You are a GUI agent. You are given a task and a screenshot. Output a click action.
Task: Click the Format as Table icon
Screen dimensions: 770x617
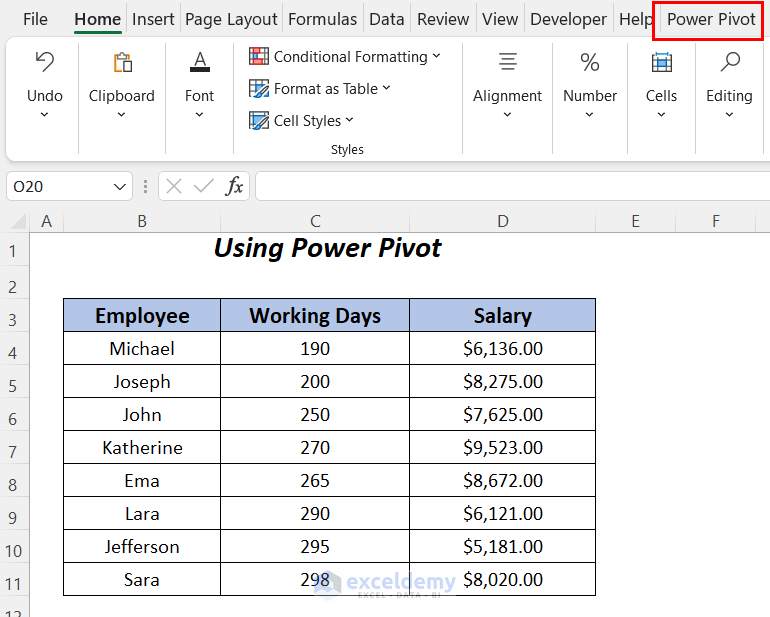tap(259, 89)
